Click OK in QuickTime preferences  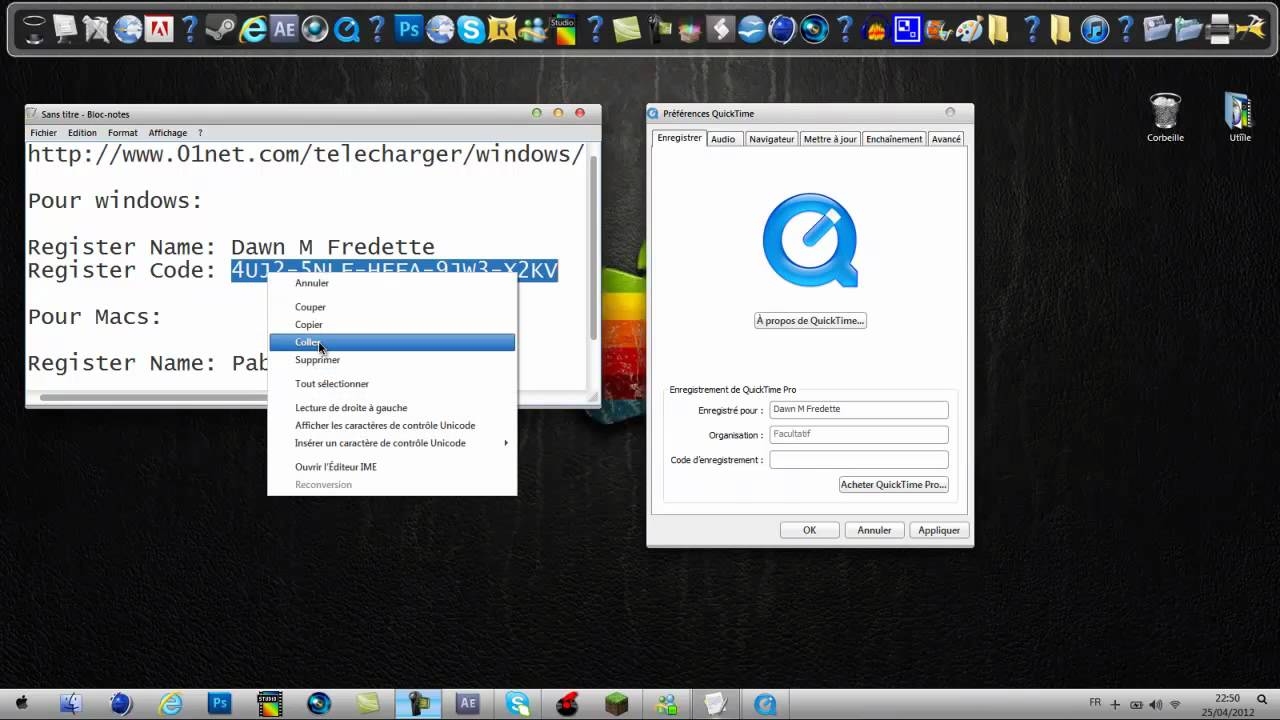click(809, 530)
